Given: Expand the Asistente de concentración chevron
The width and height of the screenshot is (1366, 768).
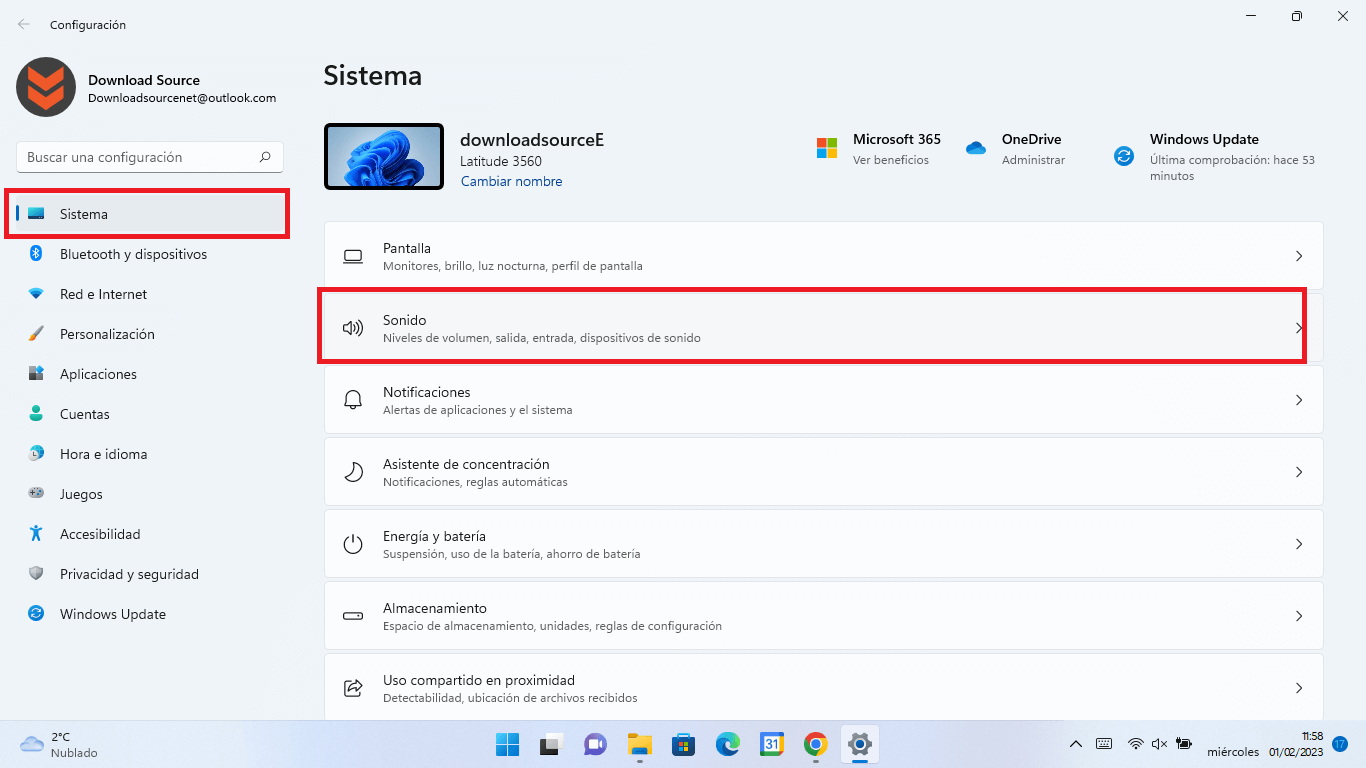Looking at the screenshot, I should click(x=1299, y=472).
